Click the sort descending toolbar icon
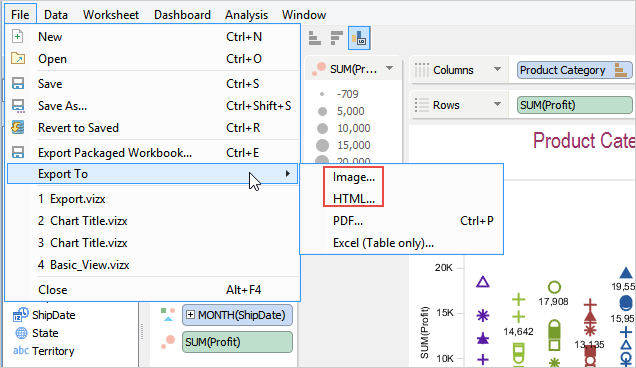 337,38
